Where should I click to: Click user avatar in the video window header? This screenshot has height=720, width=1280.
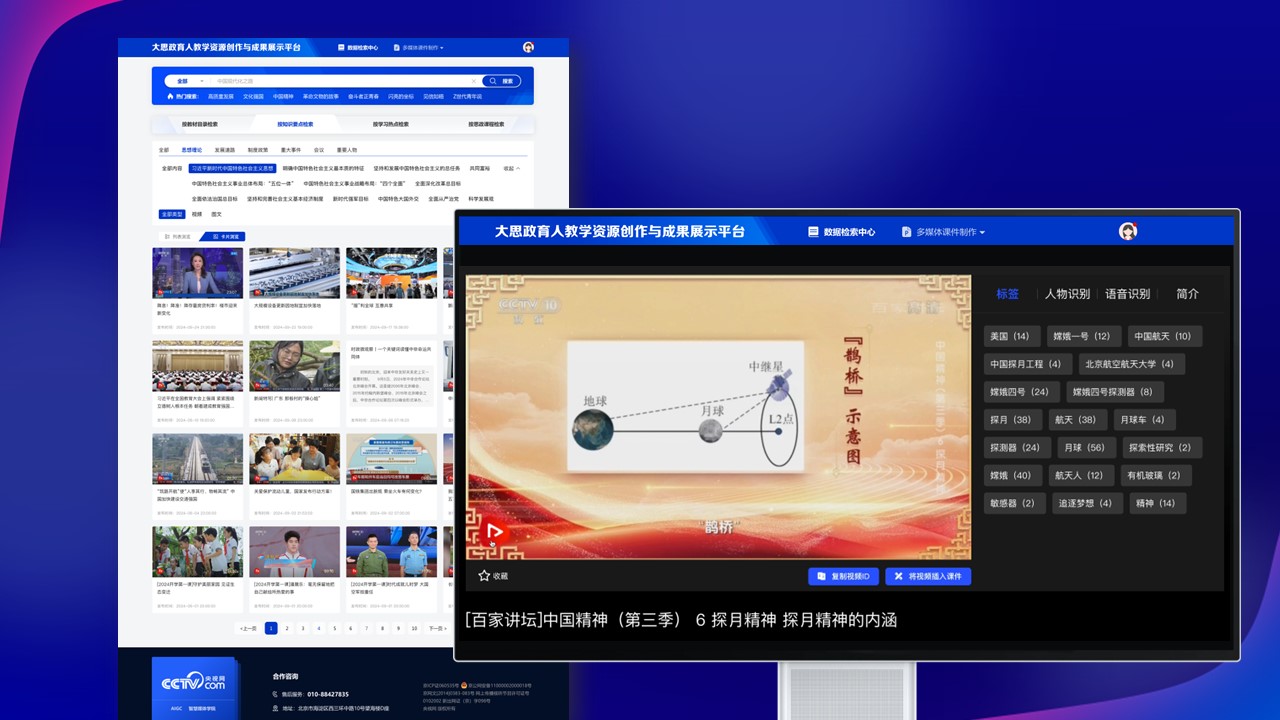pos(1128,231)
